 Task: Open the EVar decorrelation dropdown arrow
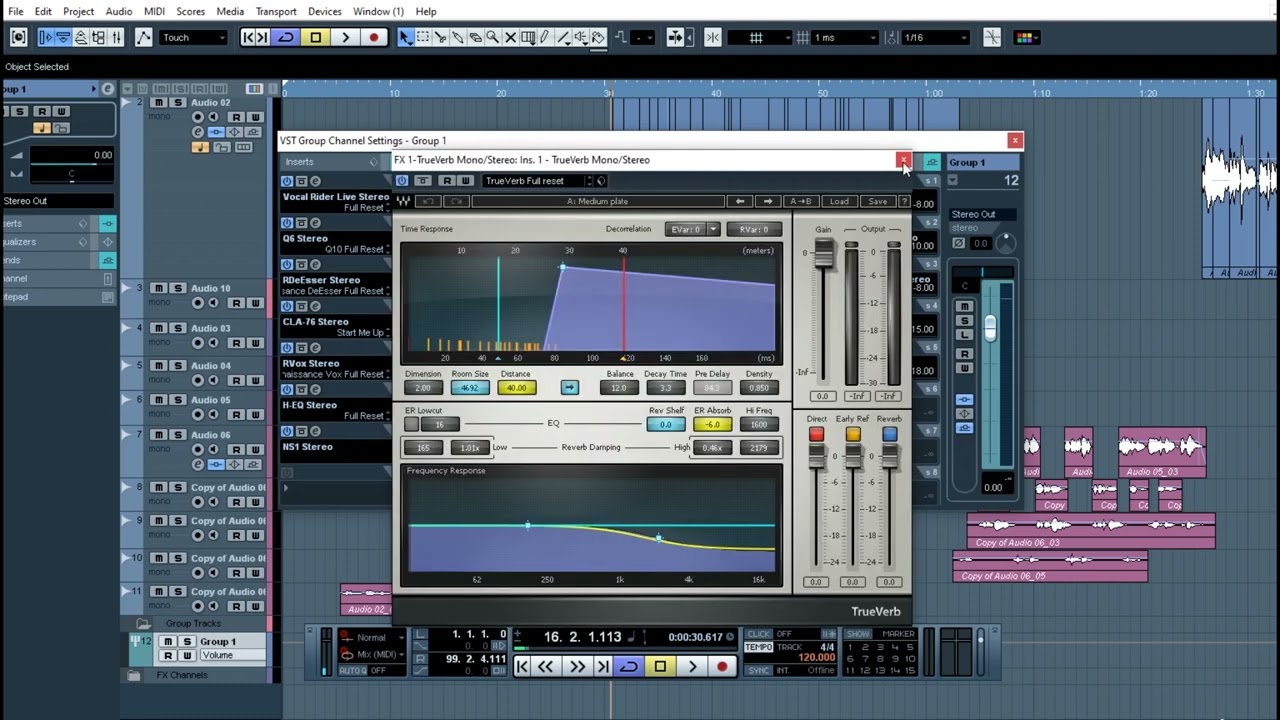[x=713, y=229]
